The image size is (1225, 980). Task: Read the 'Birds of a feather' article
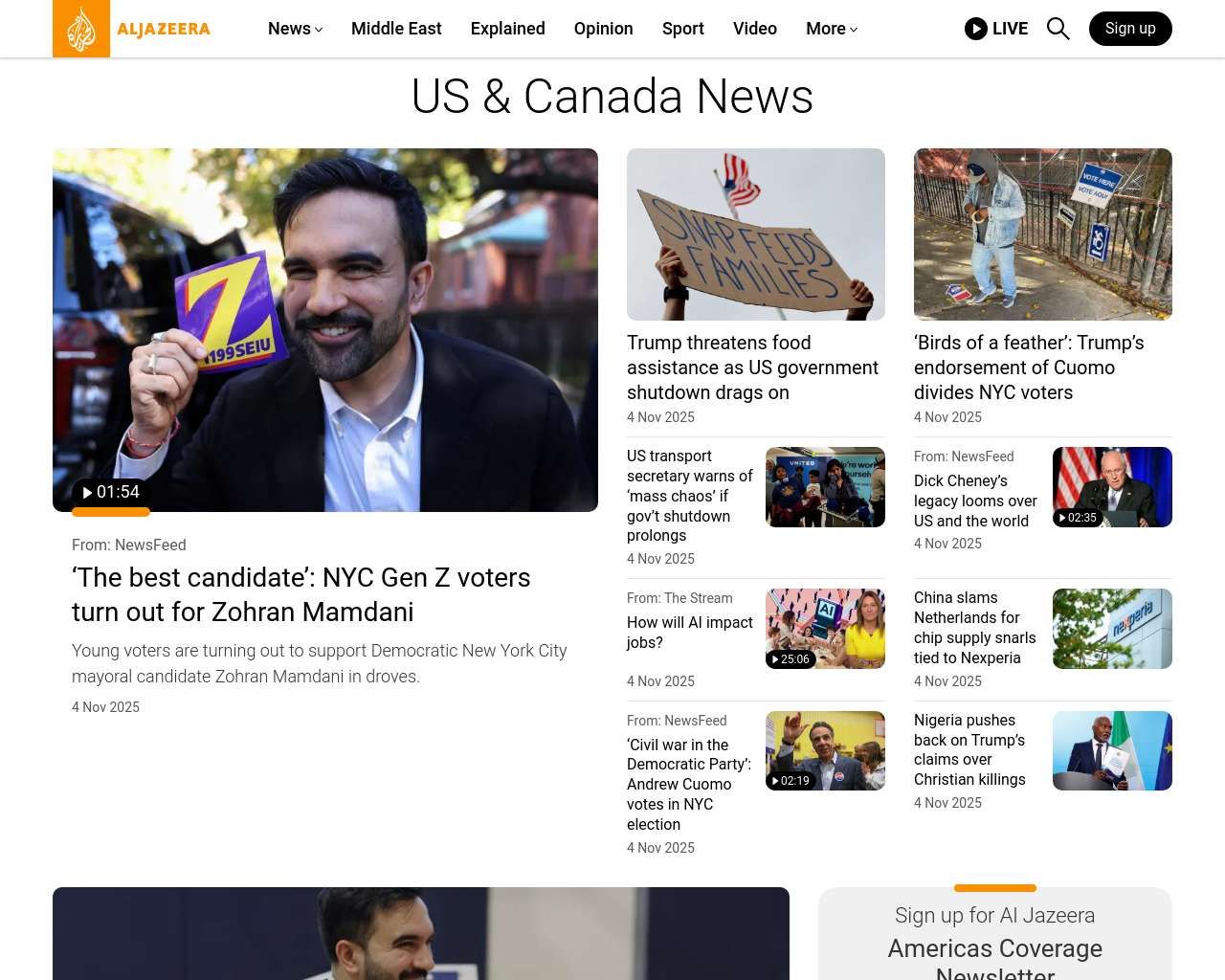pyautogui.click(x=1029, y=367)
